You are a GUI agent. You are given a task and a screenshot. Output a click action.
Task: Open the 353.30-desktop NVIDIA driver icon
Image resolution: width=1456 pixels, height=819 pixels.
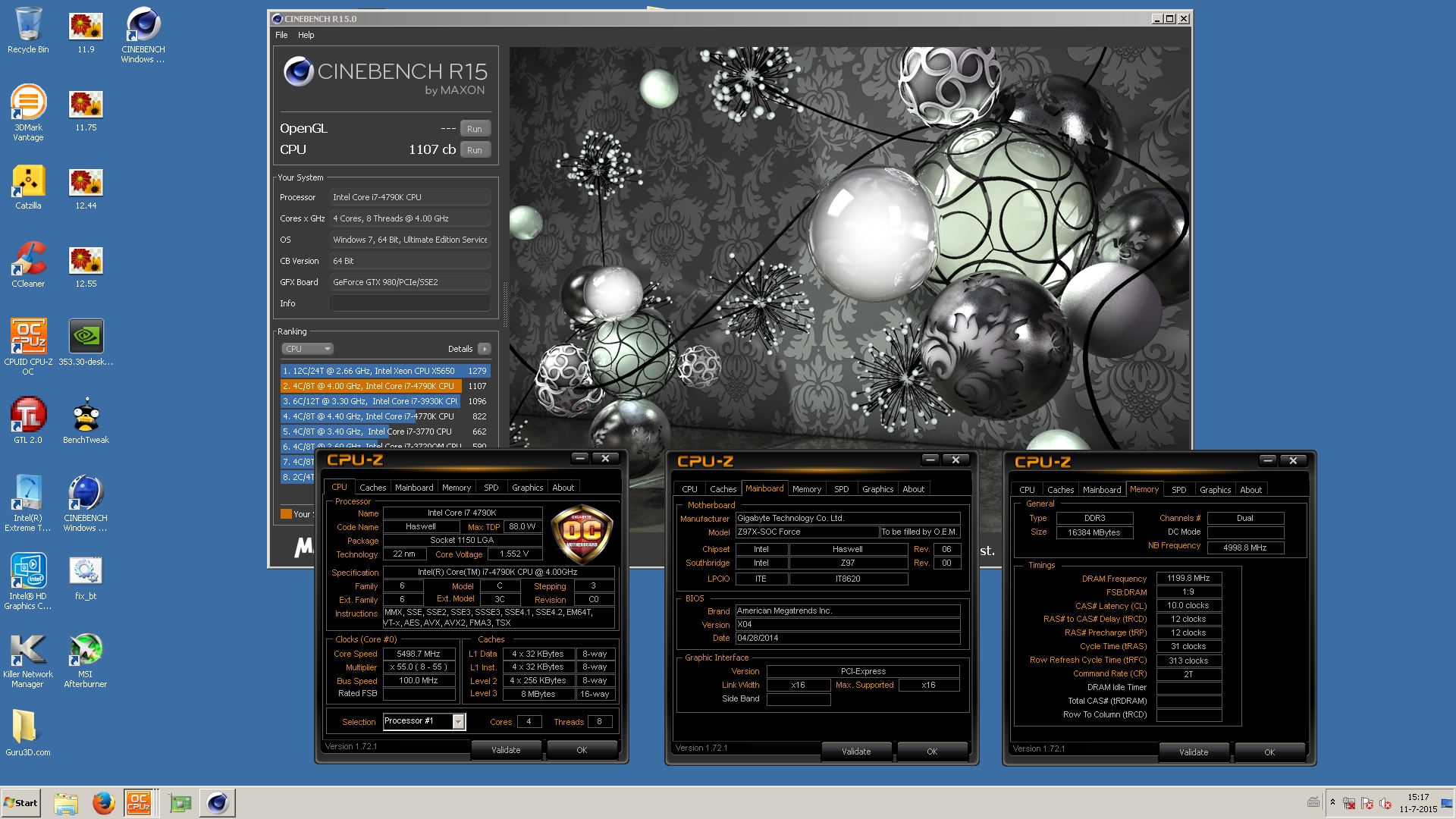coord(86,343)
